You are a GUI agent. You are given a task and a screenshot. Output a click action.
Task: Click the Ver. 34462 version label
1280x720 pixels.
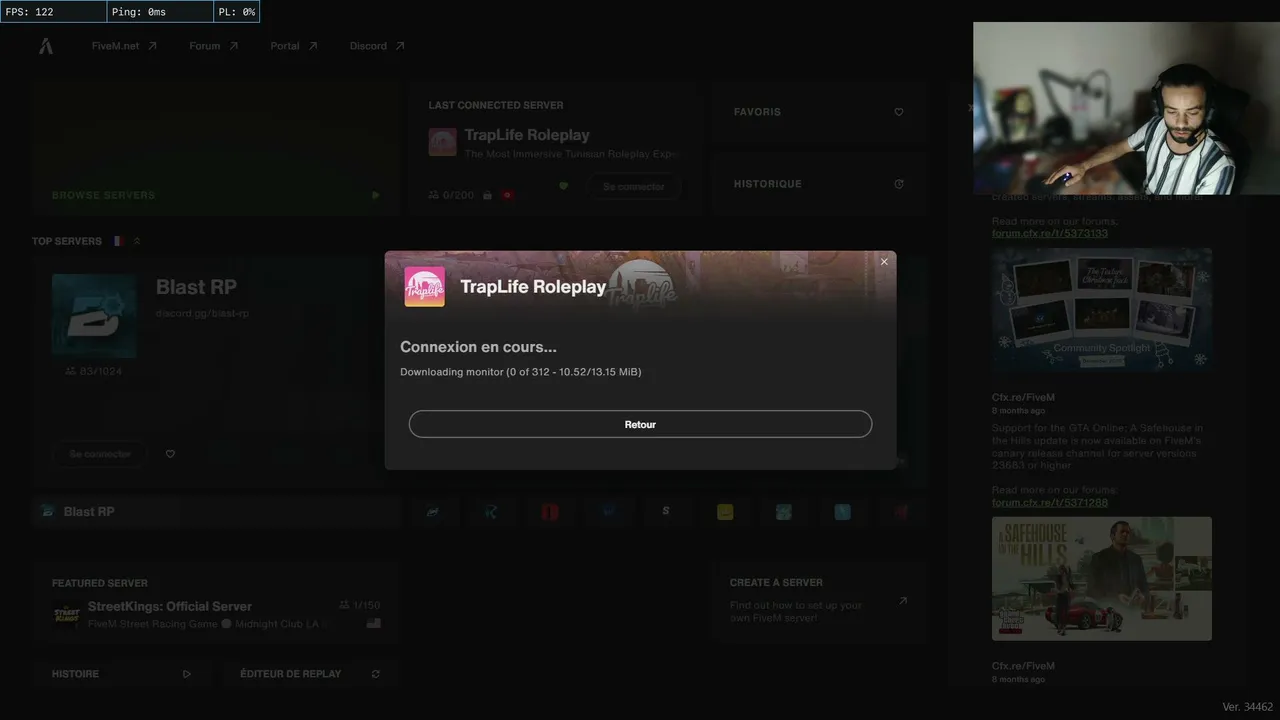click(x=1248, y=707)
